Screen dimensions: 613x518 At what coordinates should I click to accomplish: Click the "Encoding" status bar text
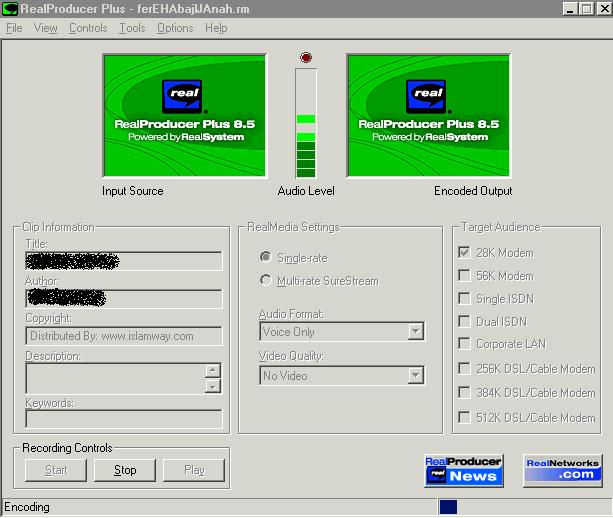[x=27, y=507]
